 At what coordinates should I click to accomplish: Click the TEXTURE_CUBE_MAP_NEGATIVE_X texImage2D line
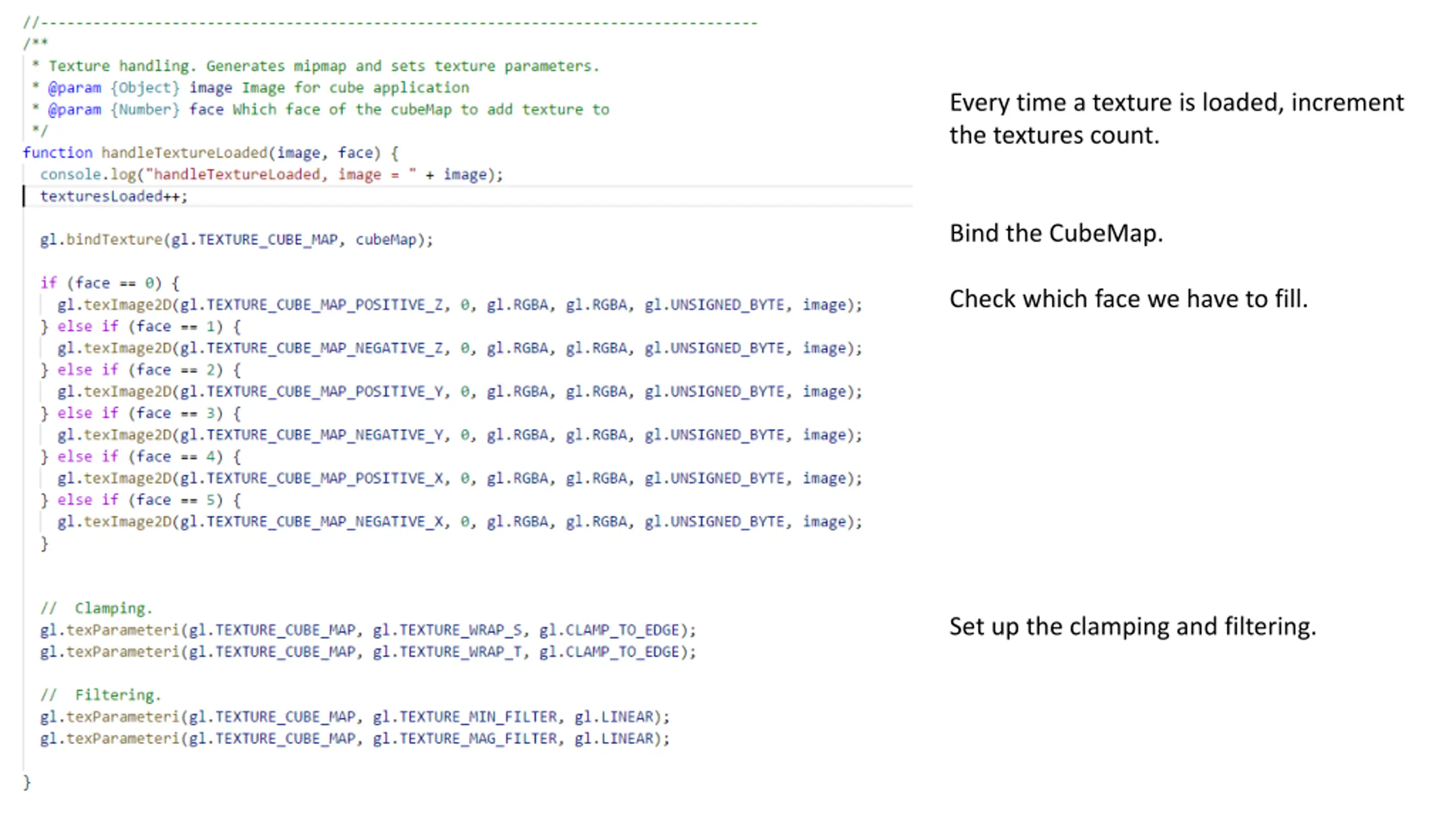[x=460, y=522]
